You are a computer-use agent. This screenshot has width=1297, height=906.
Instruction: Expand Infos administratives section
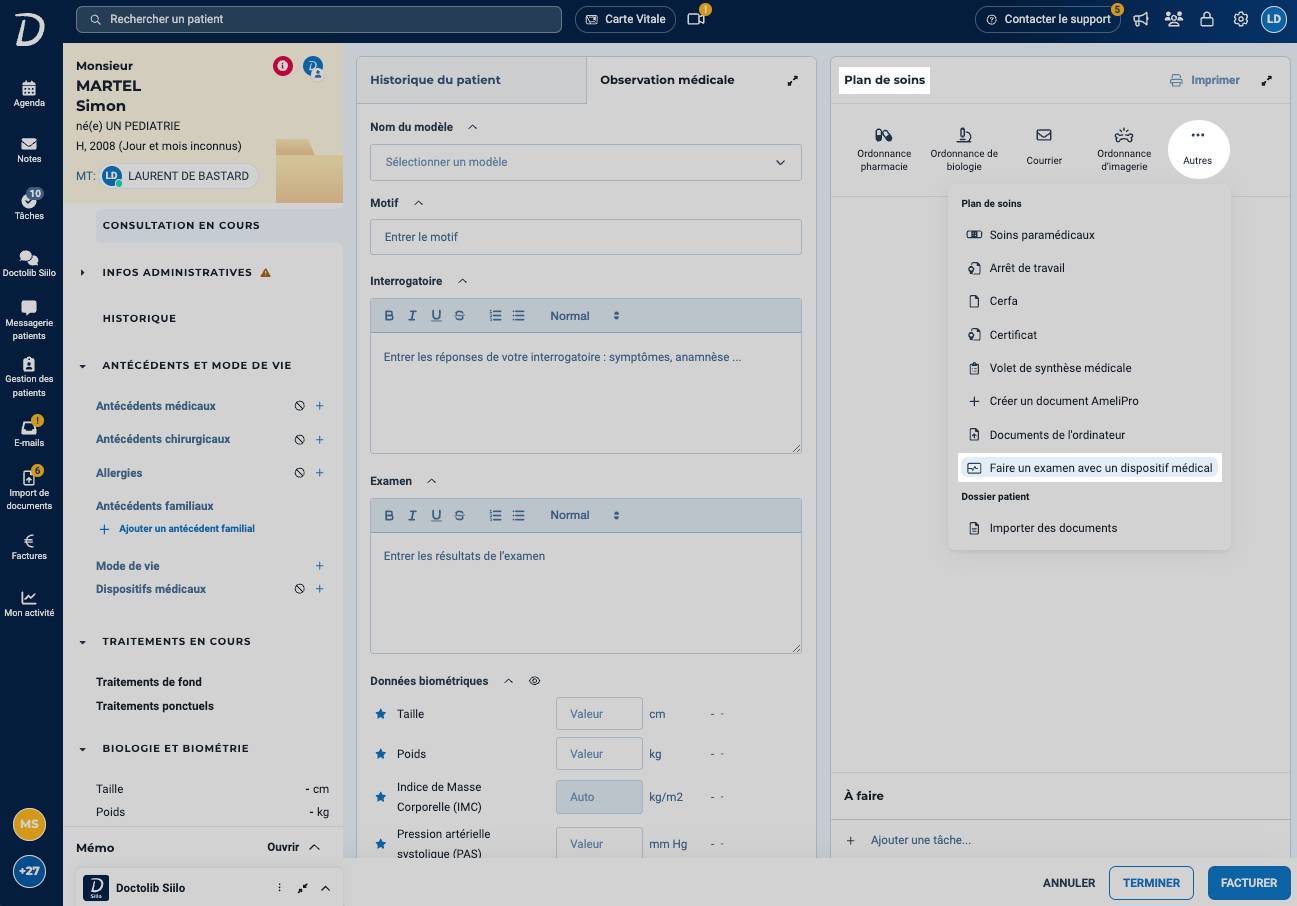(x=83, y=272)
